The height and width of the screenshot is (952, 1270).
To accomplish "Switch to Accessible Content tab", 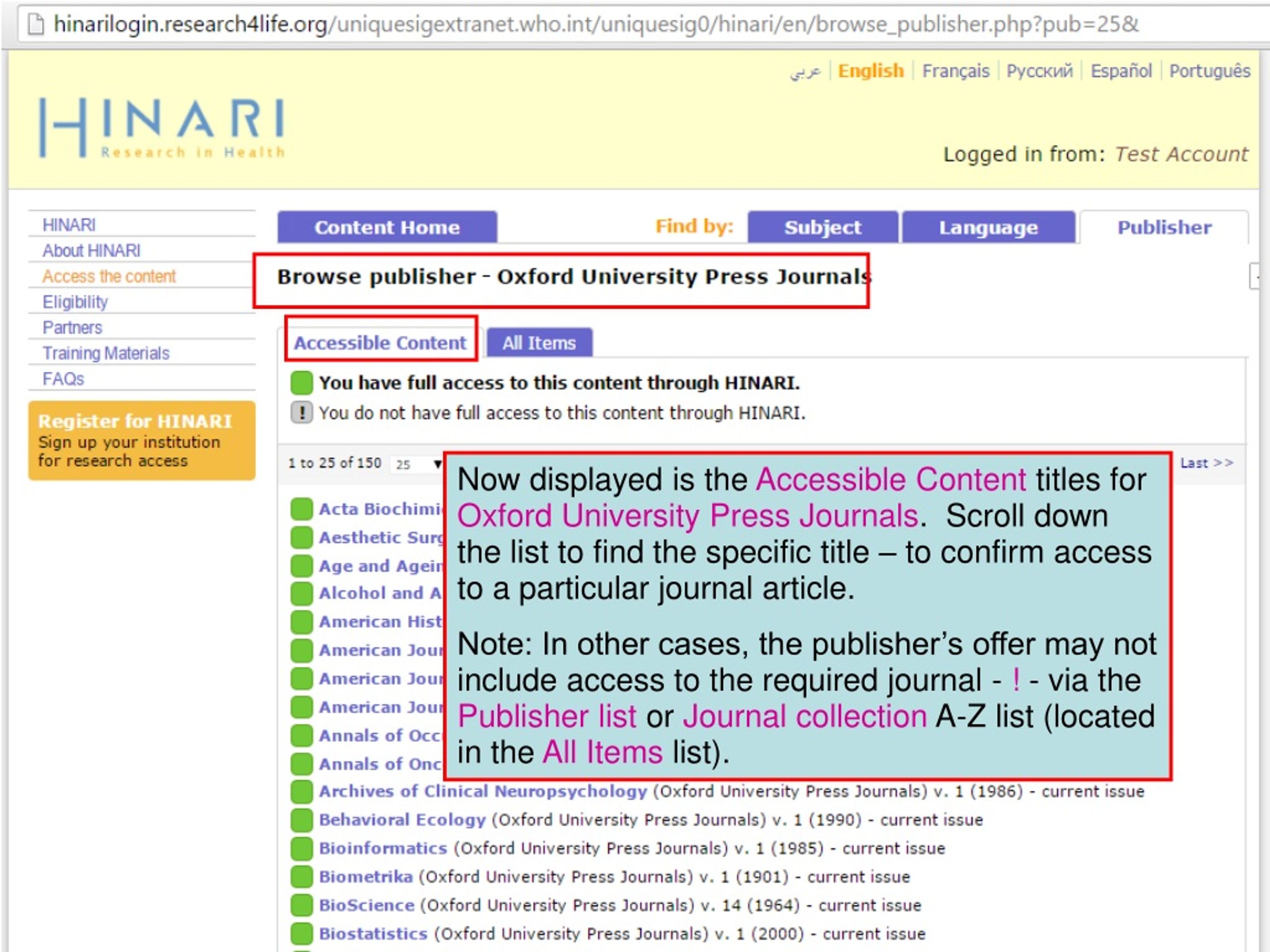I will tap(380, 343).
